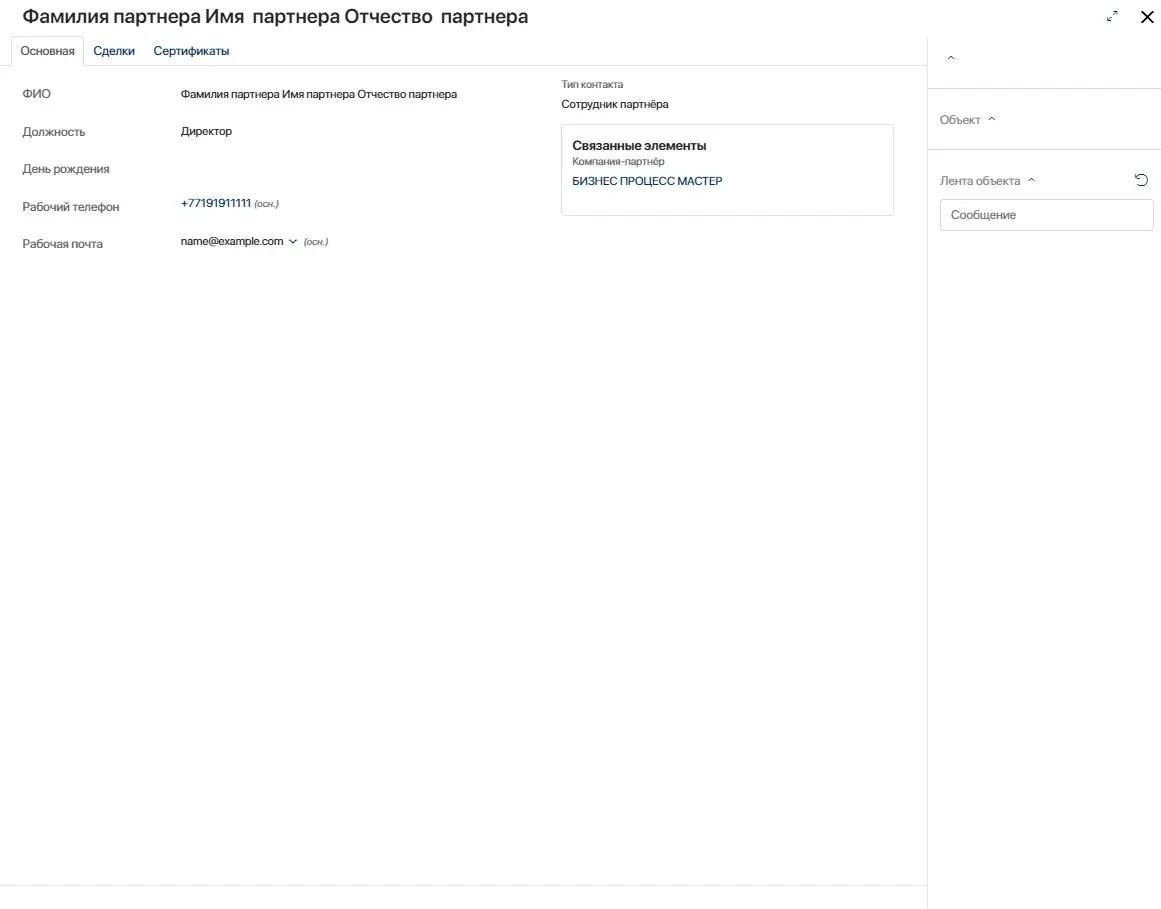Collapse the Лента объекта section
Image resolution: width=1161 pixels, height=909 pixels.
(x=1031, y=181)
